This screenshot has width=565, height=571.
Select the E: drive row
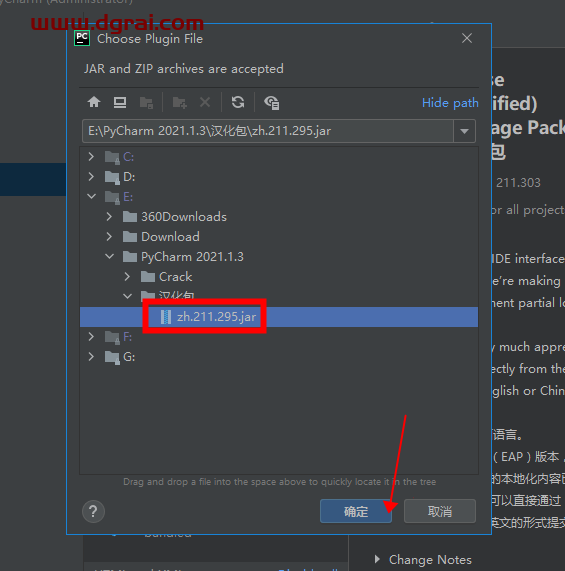tap(278, 197)
